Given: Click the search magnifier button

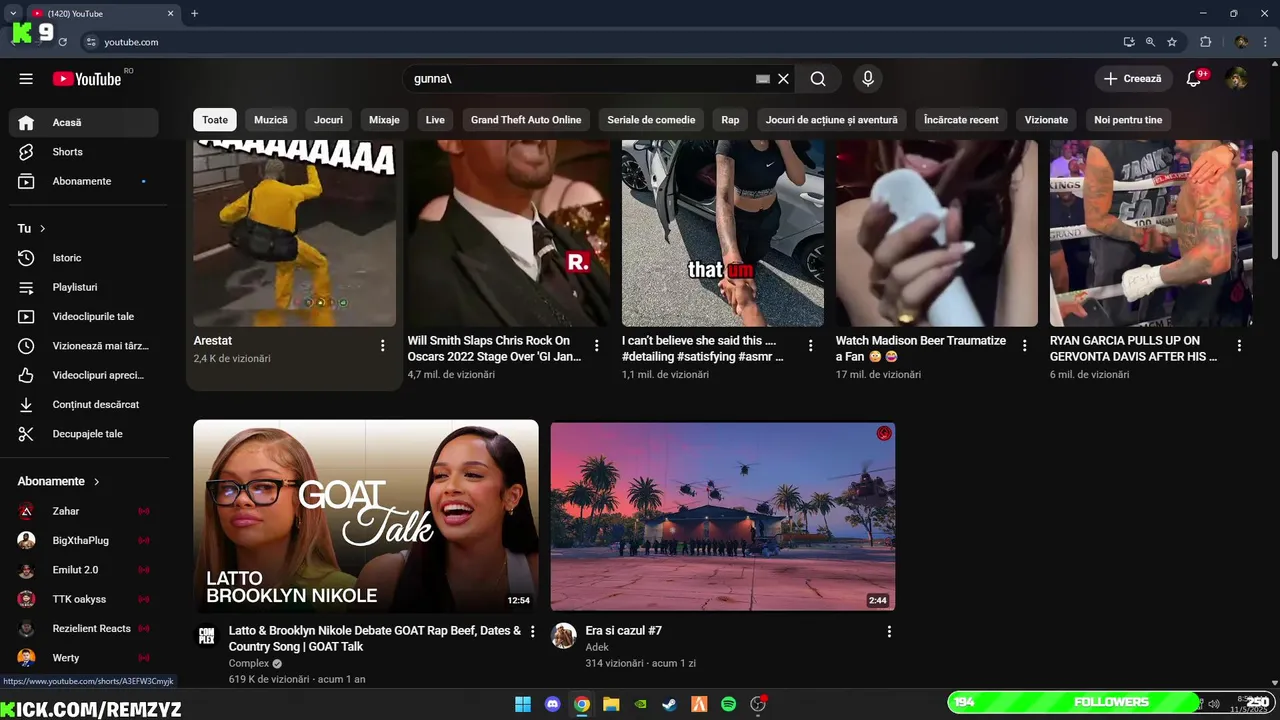Looking at the screenshot, I should click(818, 79).
